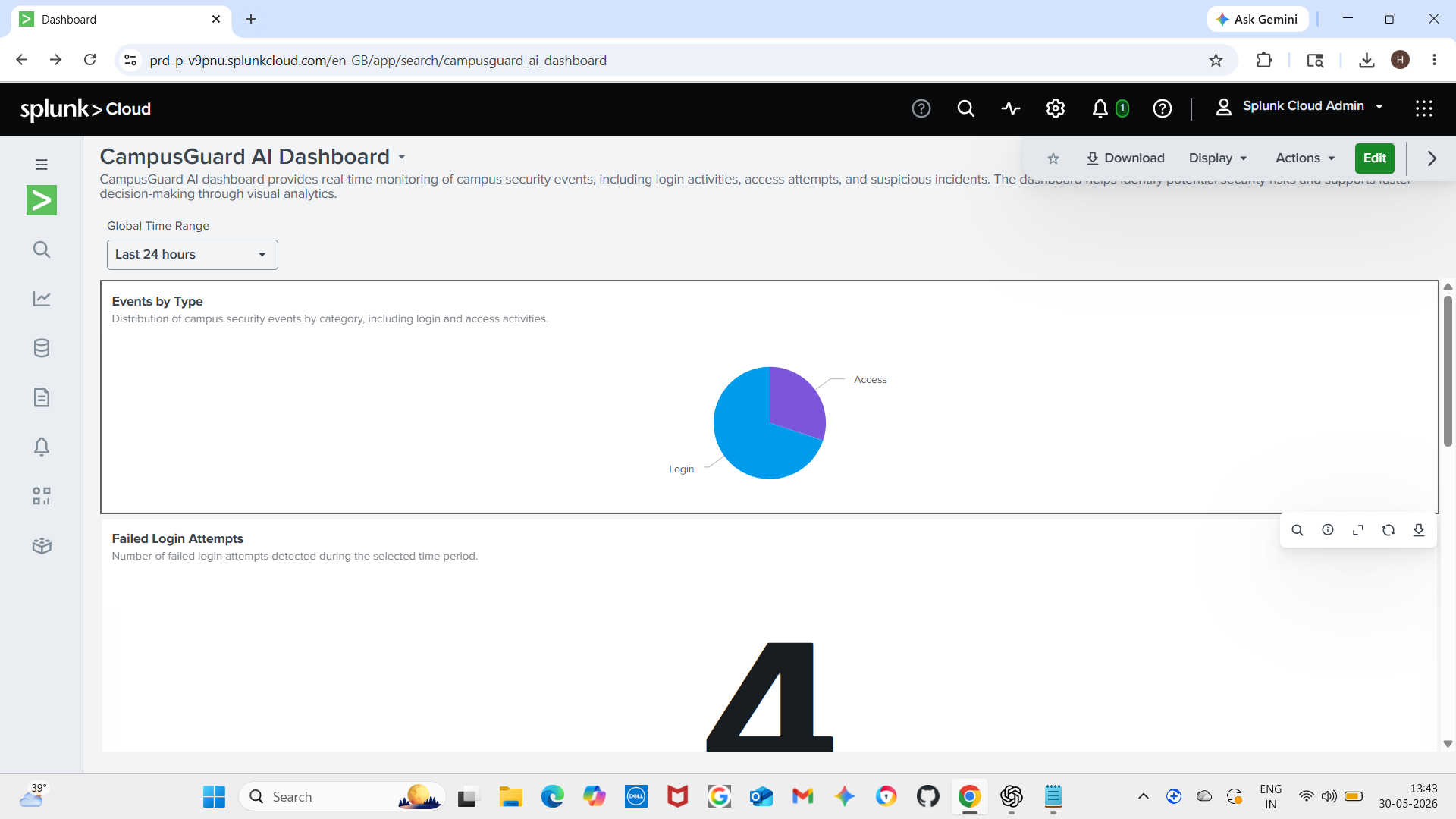The image size is (1456, 819).
Task: Open the Splunk apps grid launcher
Action: [x=1424, y=108]
